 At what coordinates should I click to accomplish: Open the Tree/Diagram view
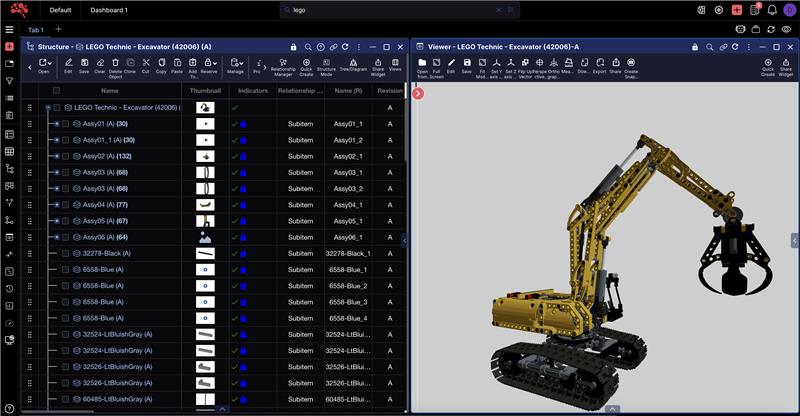point(353,65)
